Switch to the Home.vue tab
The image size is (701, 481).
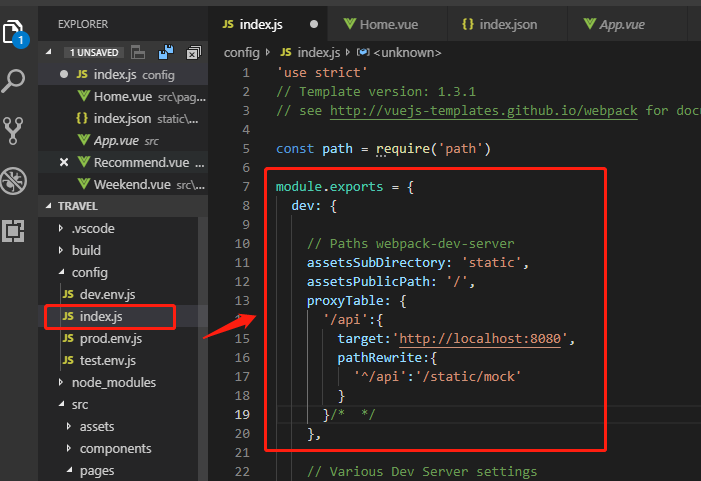pos(387,24)
